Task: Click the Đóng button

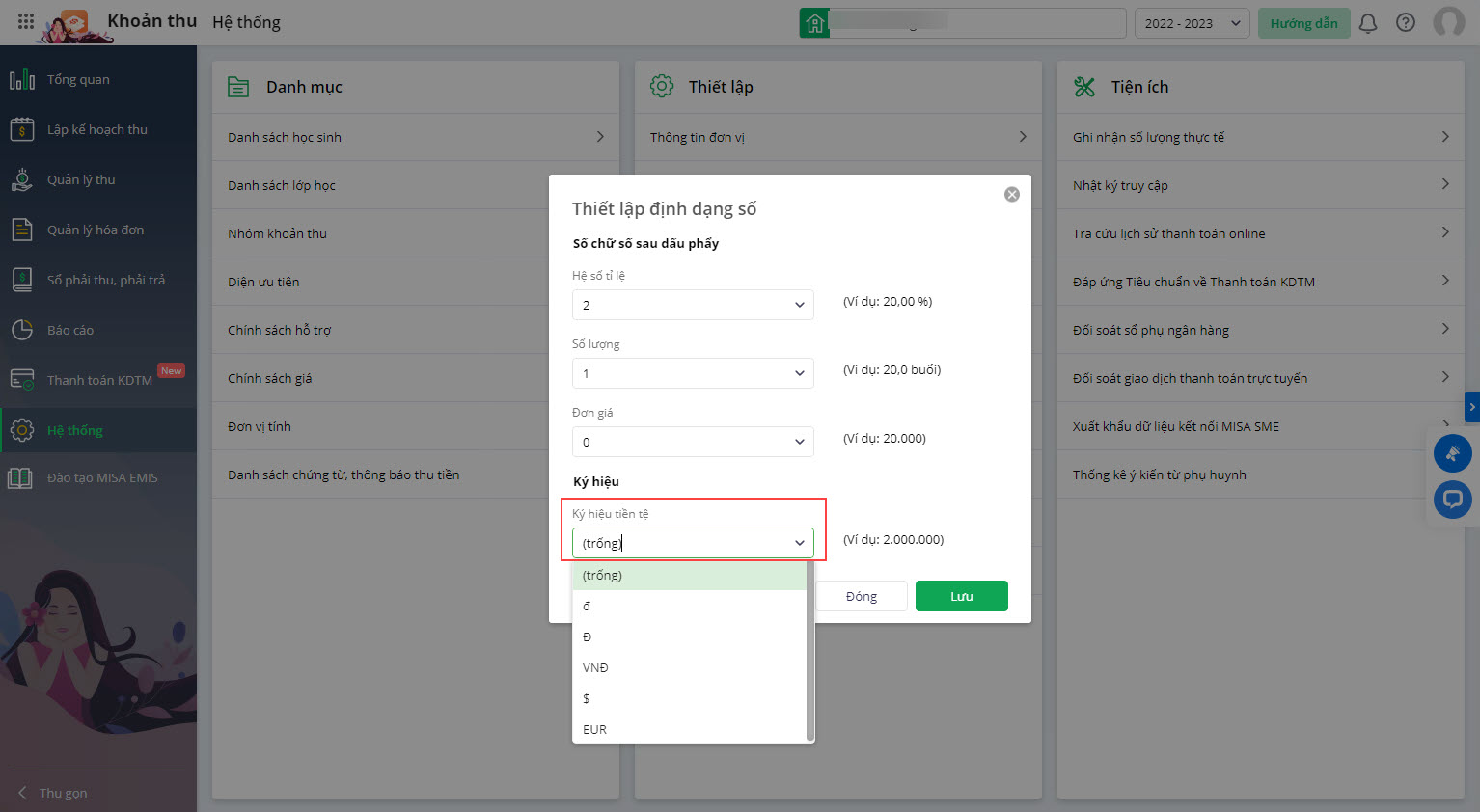Action: pos(861,596)
